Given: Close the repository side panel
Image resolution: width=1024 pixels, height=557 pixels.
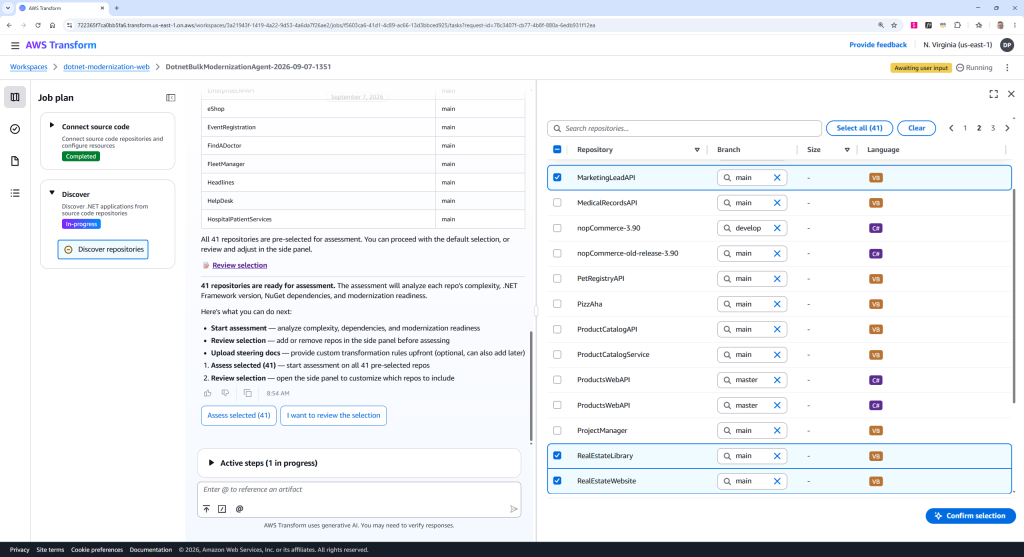Looking at the screenshot, I should [1011, 94].
